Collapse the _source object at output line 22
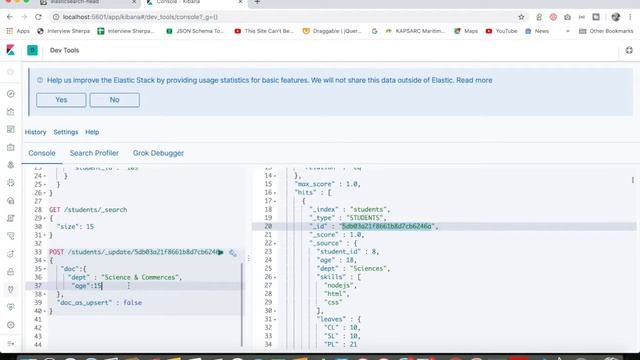Viewport: 640px width, 360px height. point(275,244)
